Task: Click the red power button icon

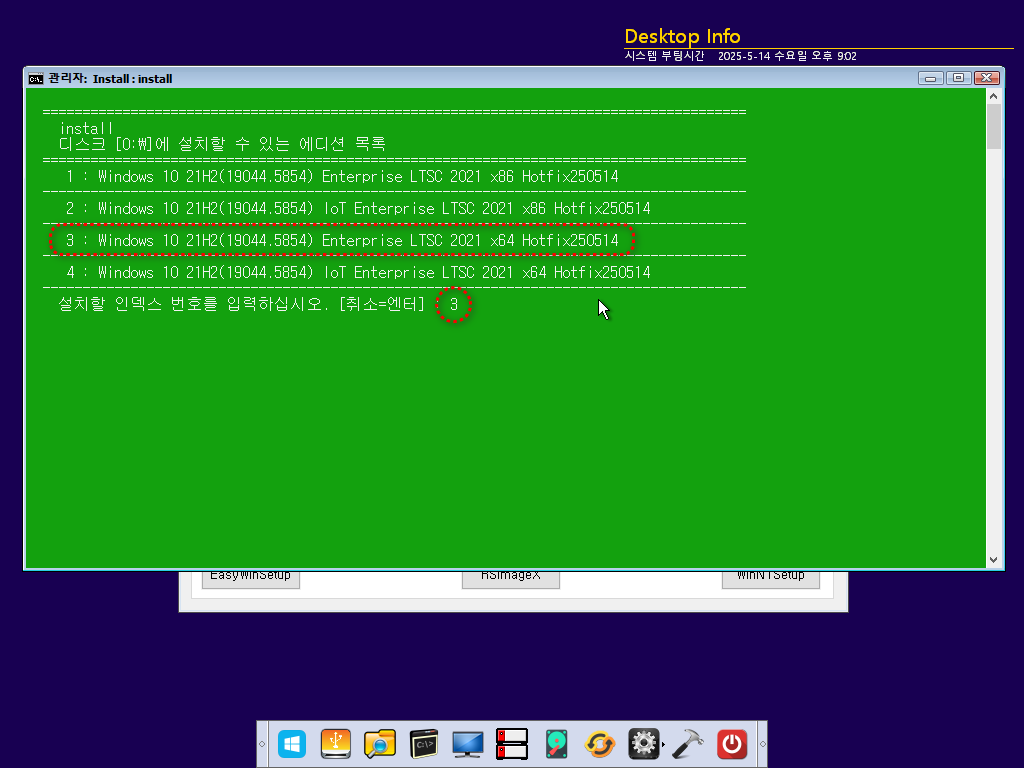Action: click(x=732, y=744)
